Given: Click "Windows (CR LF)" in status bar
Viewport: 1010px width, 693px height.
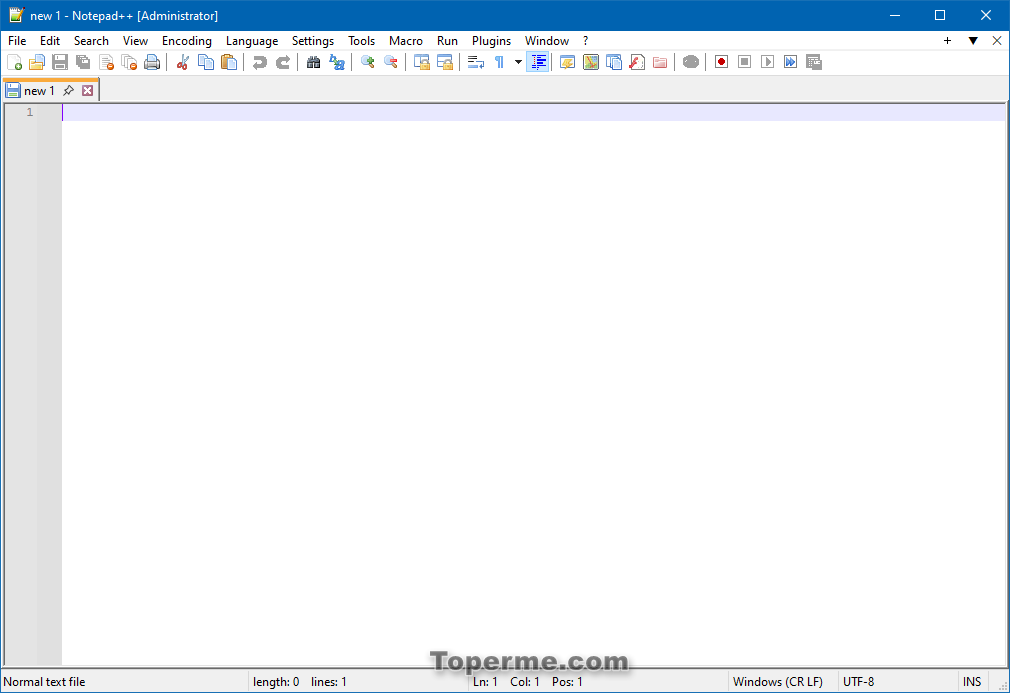Looking at the screenshot, I should [777, 681].
